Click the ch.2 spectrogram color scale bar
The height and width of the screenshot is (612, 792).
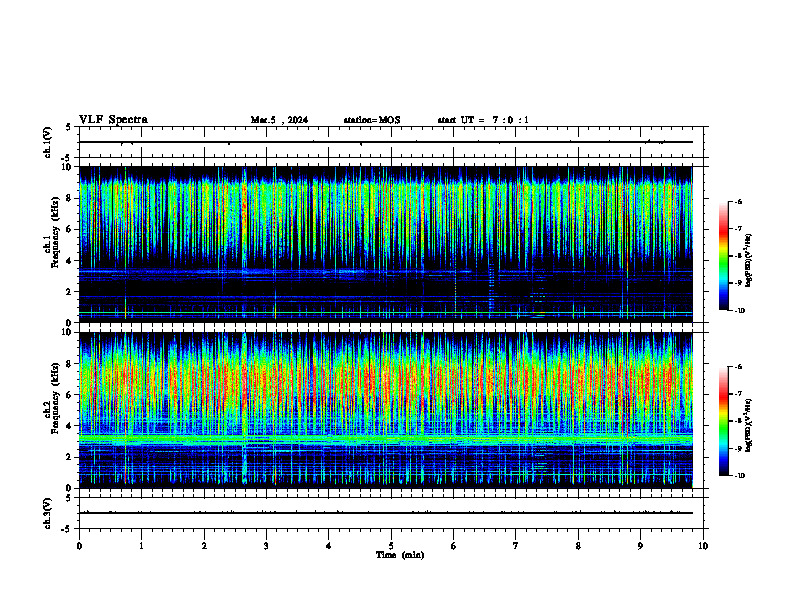point(723,421)
